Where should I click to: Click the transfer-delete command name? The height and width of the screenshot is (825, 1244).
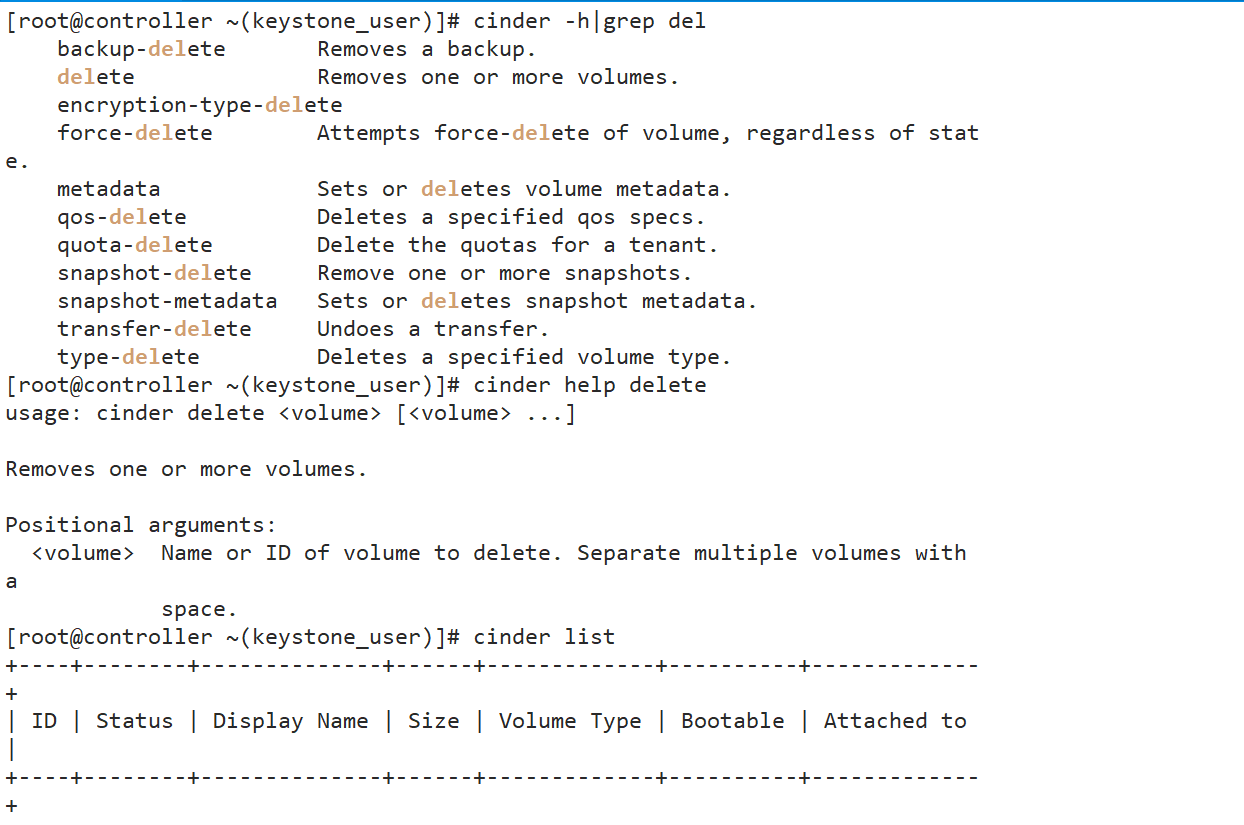(154, 329)
